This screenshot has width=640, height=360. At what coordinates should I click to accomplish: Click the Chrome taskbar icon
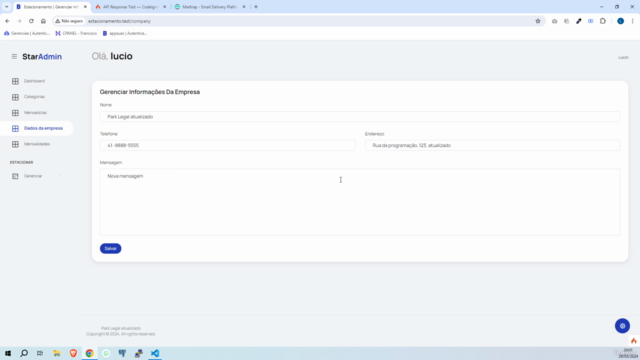(x=89, y=353)
